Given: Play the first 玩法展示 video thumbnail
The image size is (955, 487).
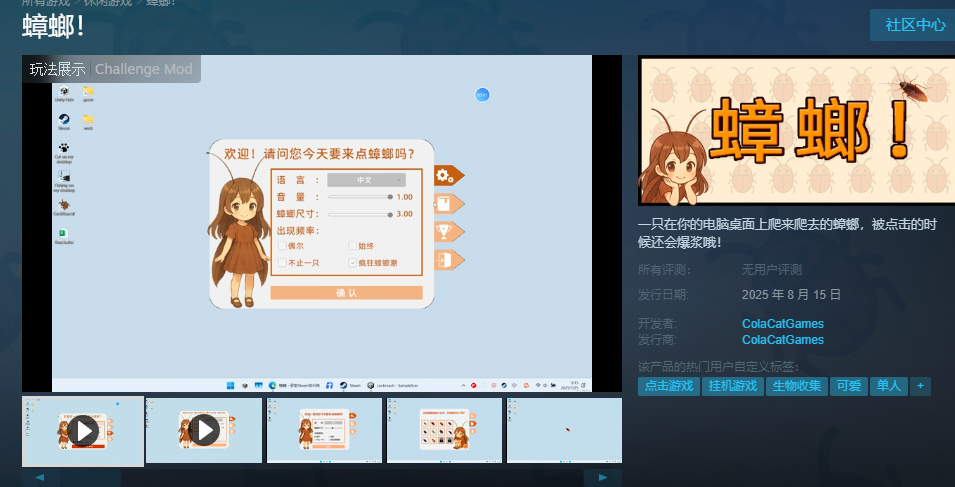Looking at the screenshot, I should point(83,431).
